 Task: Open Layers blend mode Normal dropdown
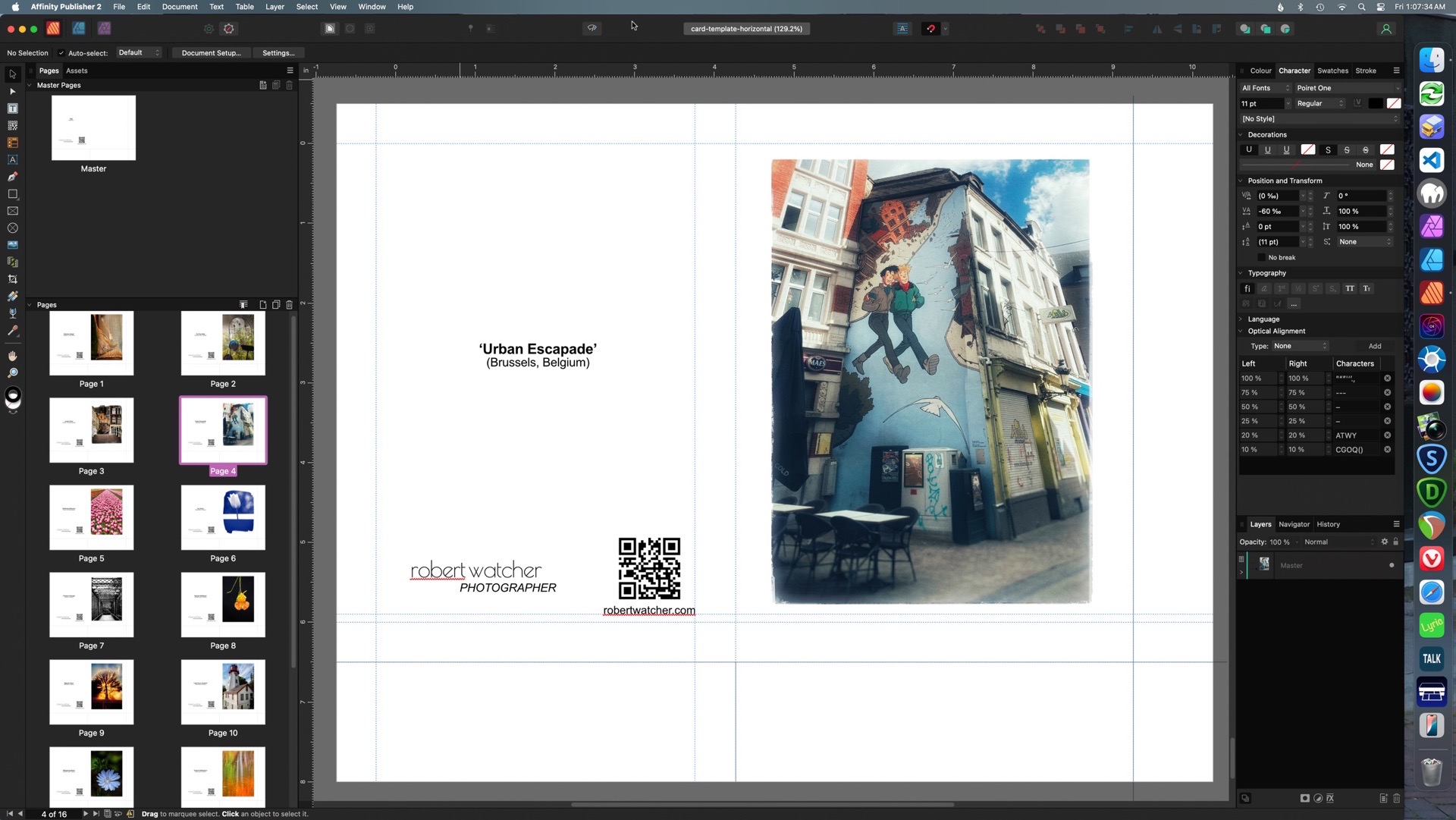[x=1338, y=542]
